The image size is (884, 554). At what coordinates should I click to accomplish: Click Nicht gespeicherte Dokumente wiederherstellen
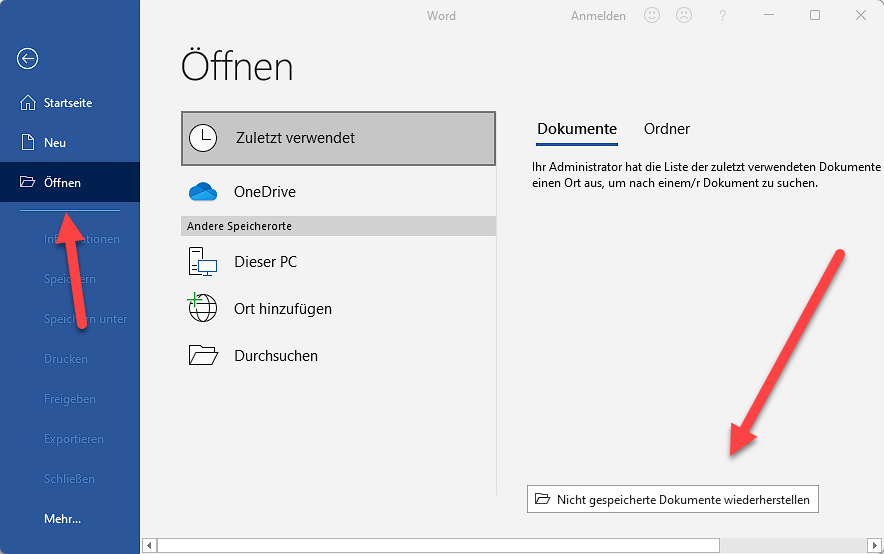pos(673,499)
